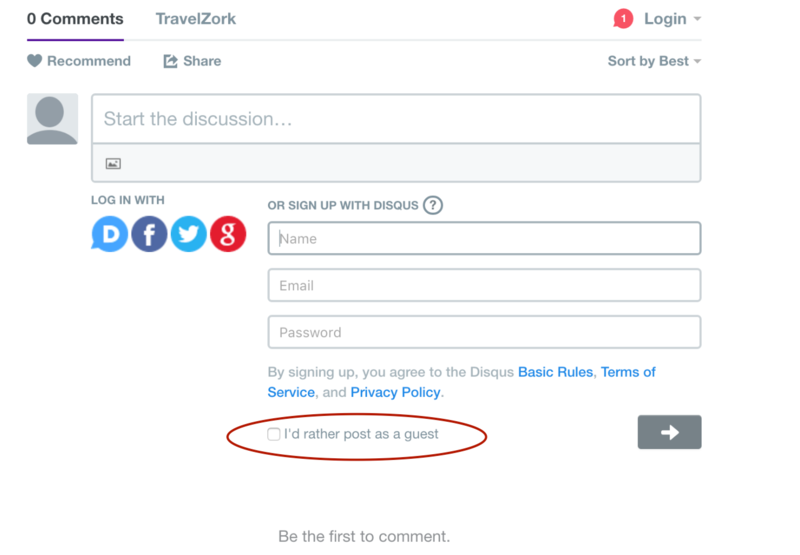This screenshot has width=800, height=555.
Task: Log in with Facebook icon
Action: click(x=149, y=234)
